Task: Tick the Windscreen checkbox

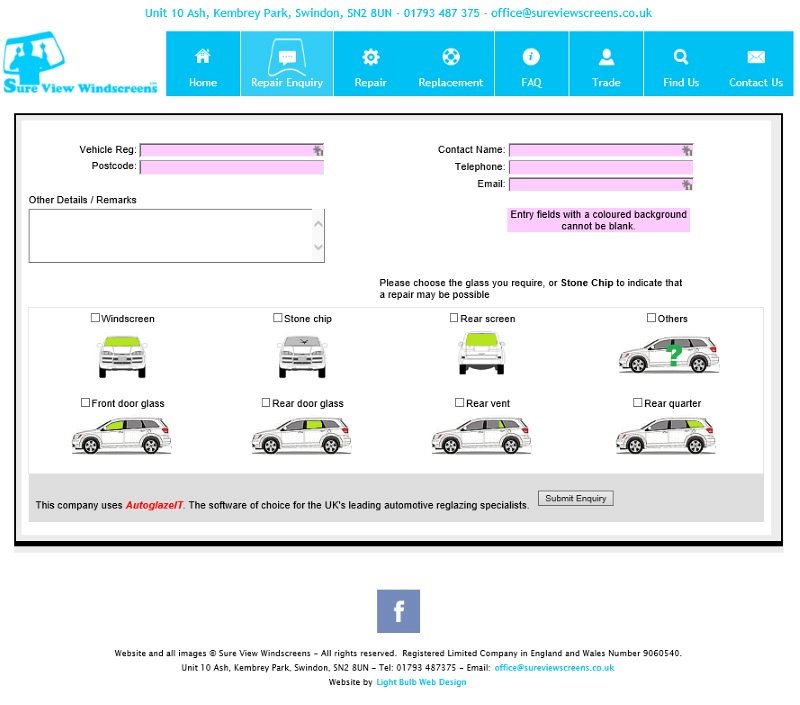Action: pyautogui.click(x=96, y=318)
